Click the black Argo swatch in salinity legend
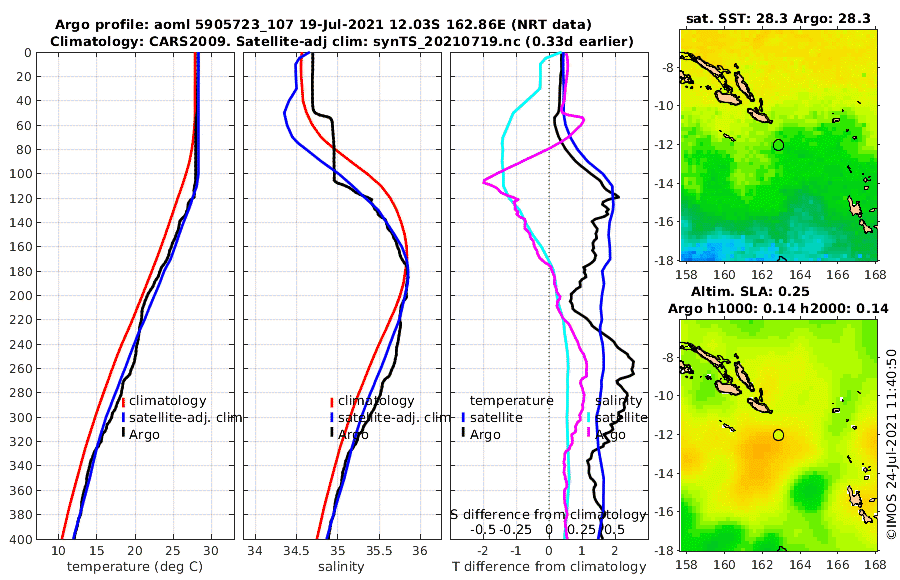 (x=332, y=434)
